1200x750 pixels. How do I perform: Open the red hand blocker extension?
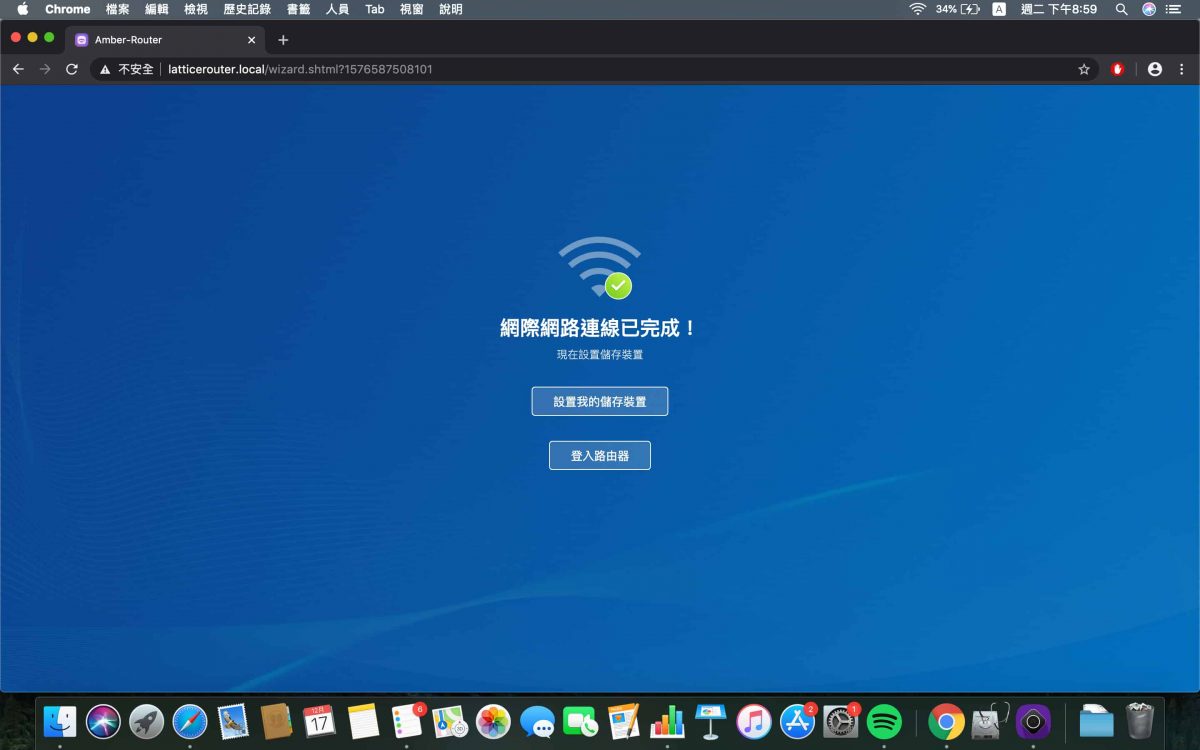[x=1118, y=69]
